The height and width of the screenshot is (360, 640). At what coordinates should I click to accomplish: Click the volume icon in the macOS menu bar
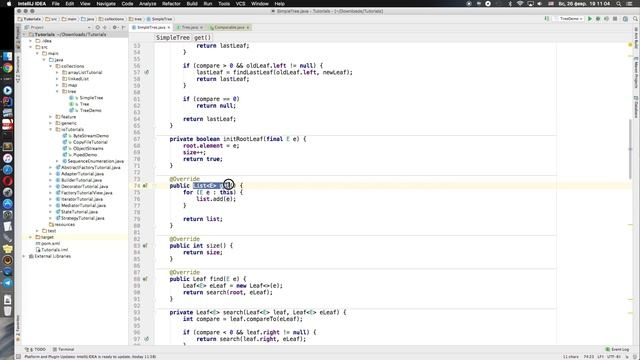pos(540,4)
